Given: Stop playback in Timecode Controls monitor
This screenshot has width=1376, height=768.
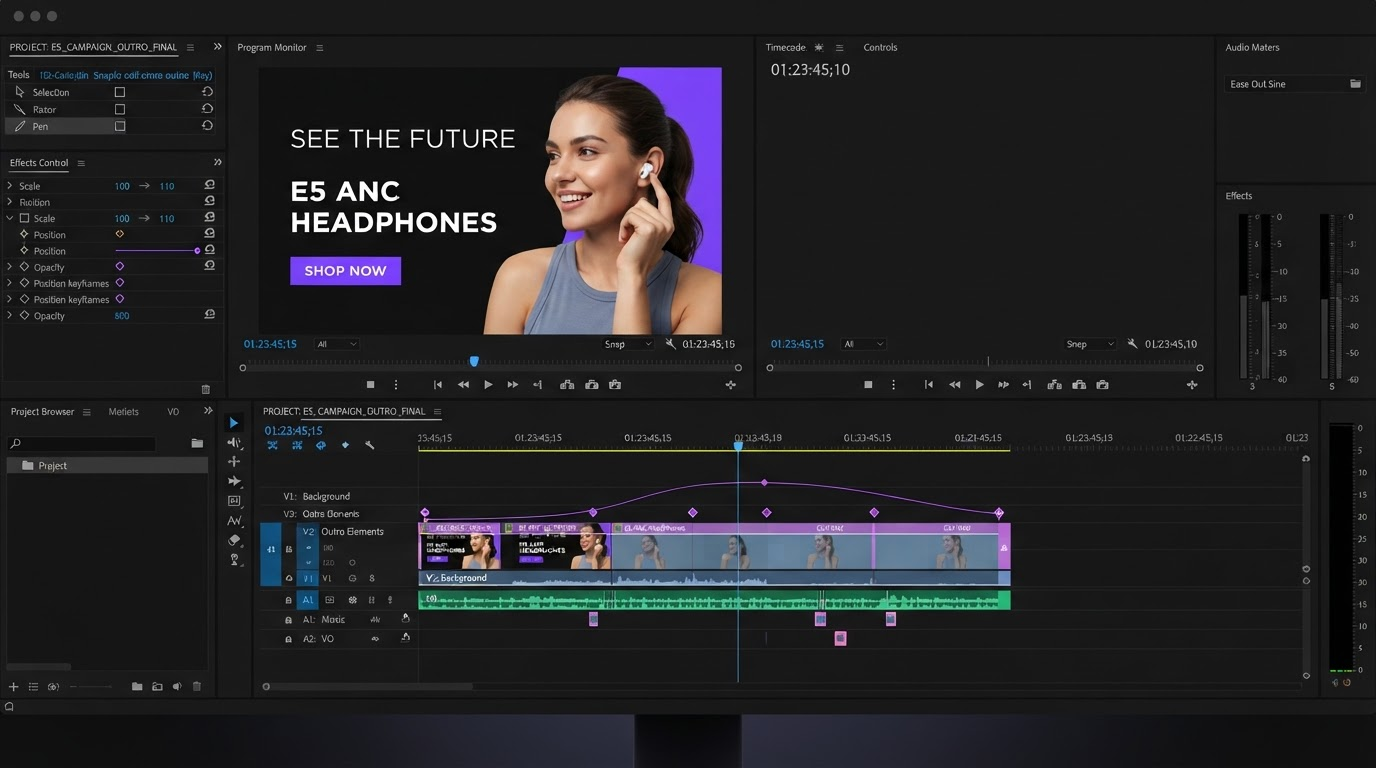Looking at the screenshot, I should (x=868, y=384).
